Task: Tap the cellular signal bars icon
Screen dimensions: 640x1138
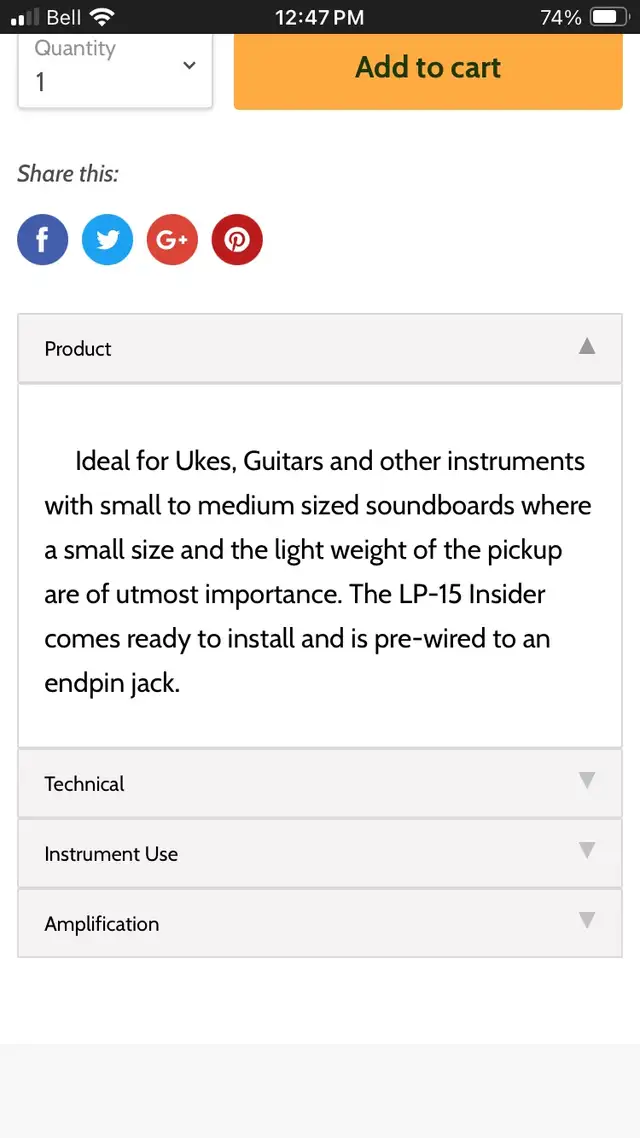Action: (25, 17)
